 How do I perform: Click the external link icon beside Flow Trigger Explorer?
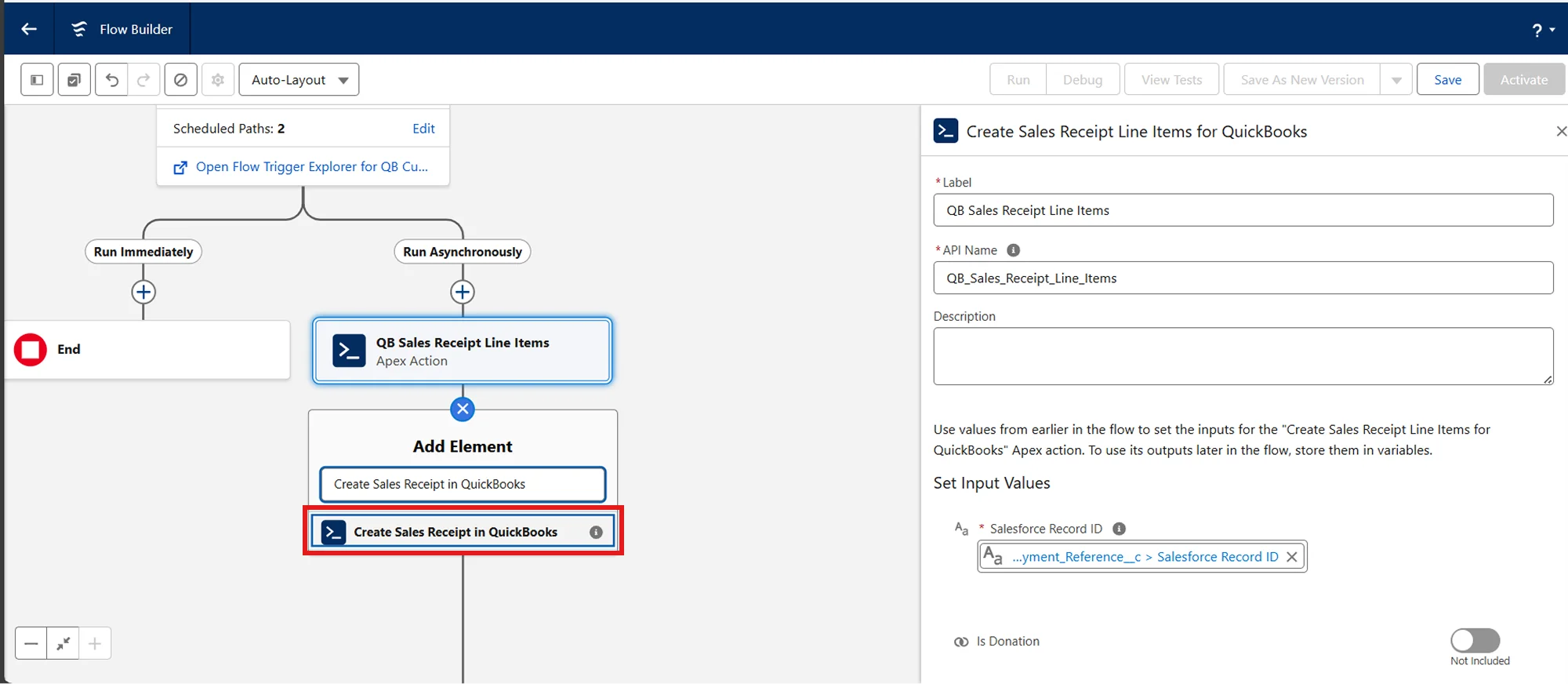coord(180,167)
